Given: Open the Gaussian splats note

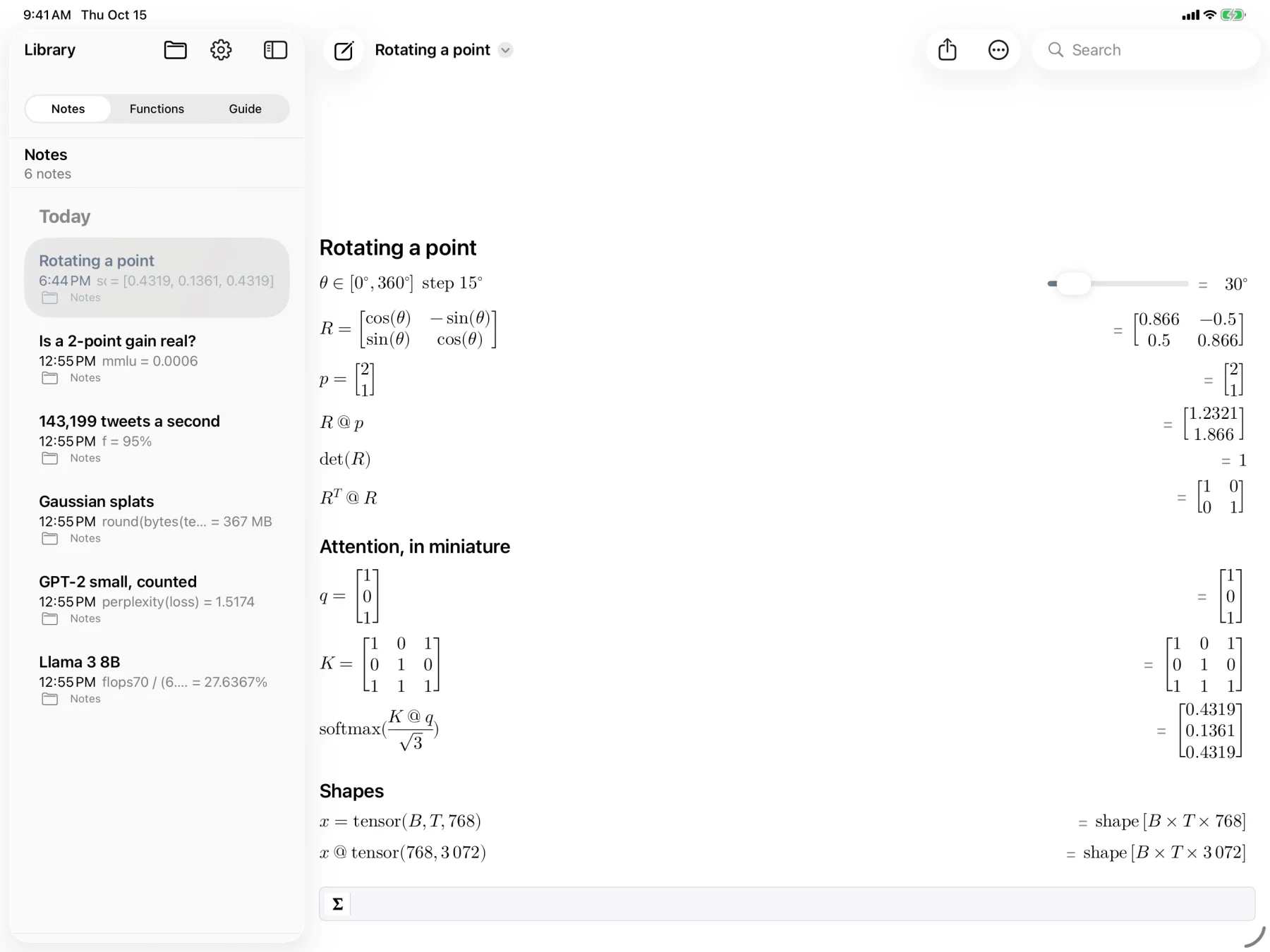Looking at the screenshot, I should pyautogui.click(x=157, y=519).
